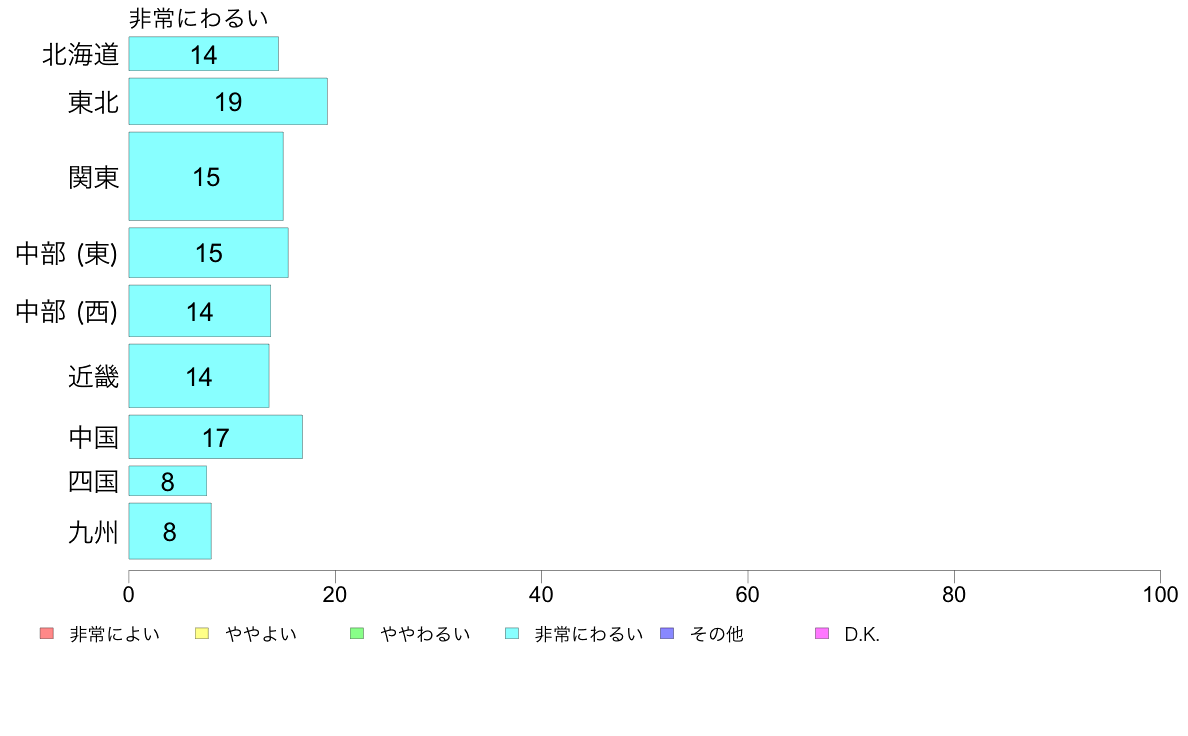This screenshot has width=1188, height=736.
Task: Click the cyan 非常にわるい legend swatch
Action: [x=512, y=634]
